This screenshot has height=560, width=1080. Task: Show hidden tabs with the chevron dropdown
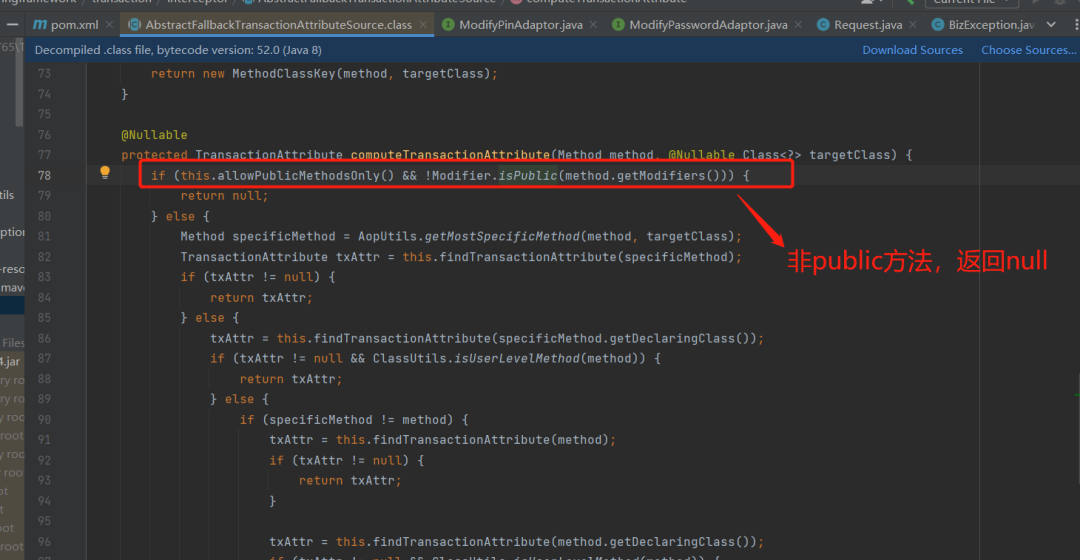point(1051,25)
